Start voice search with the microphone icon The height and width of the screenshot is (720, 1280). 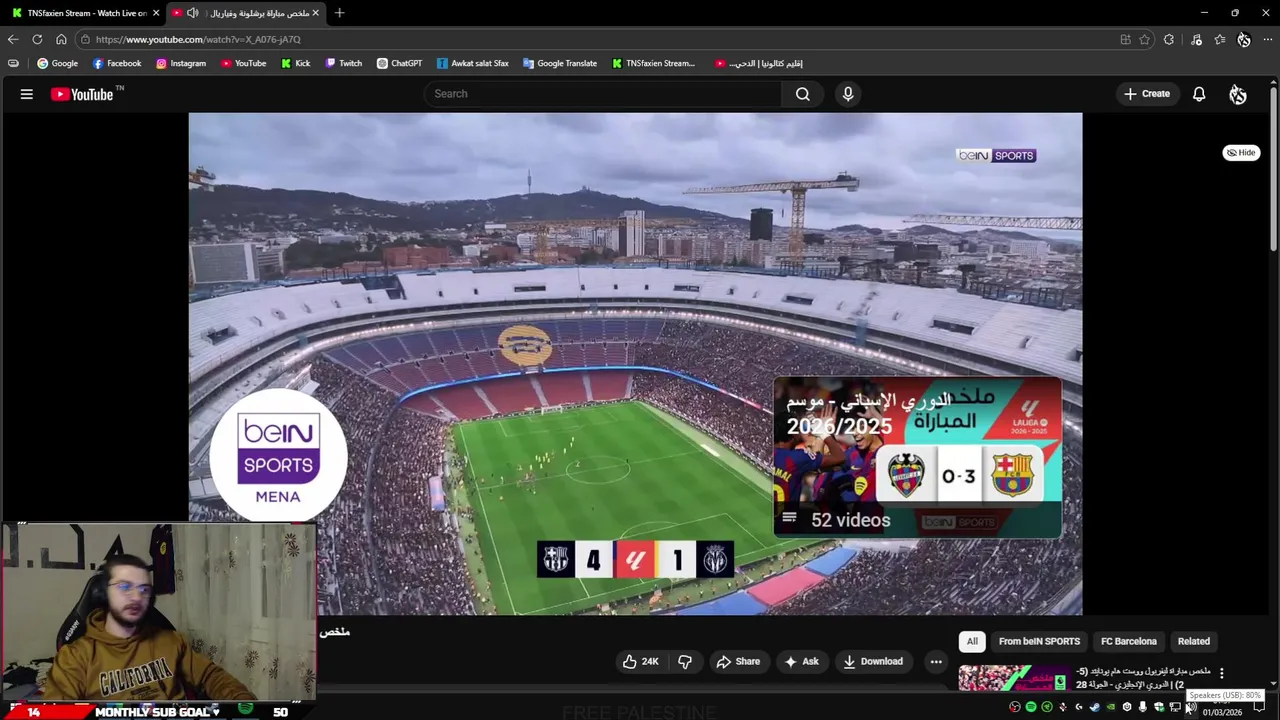coord(848,94)
